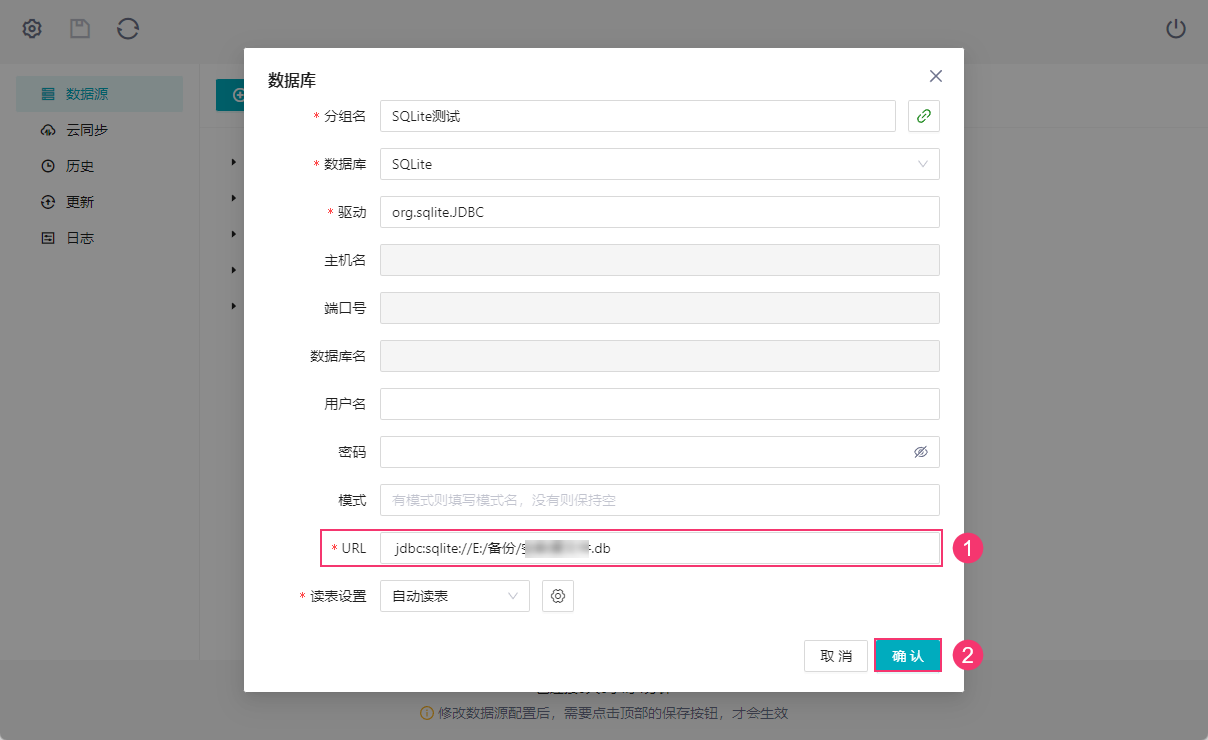Screen dimensions: 1208x740
Task: Select 更新 in the sidebar
Action: pos(99,202)
